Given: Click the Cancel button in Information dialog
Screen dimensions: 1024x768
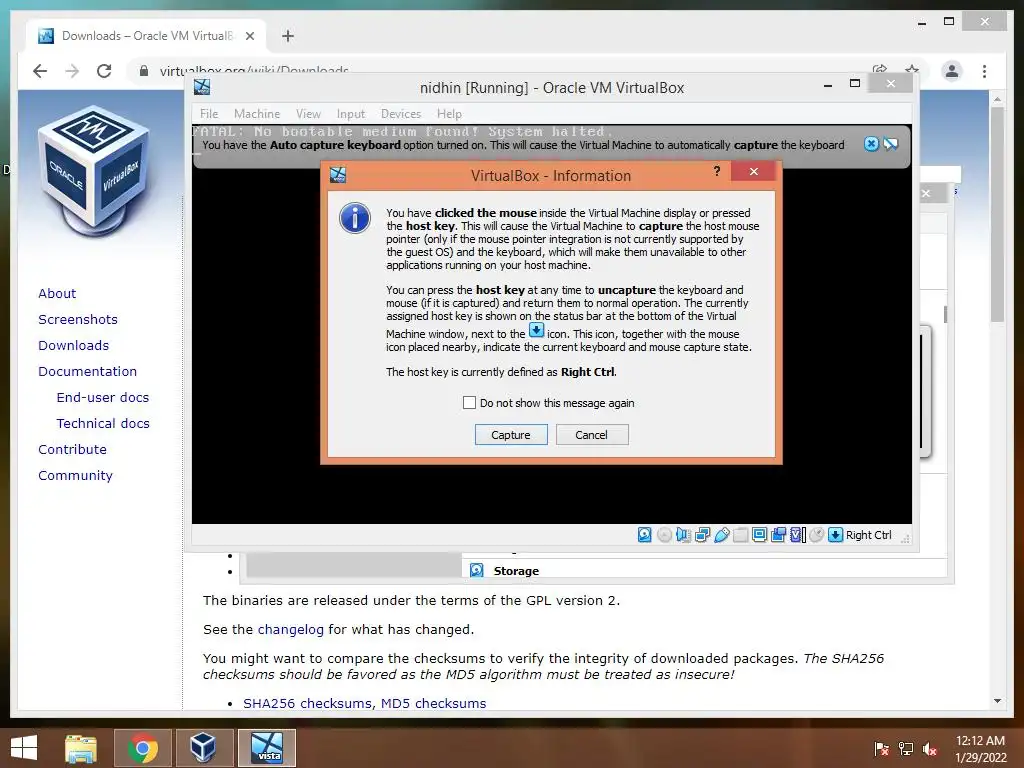Looking at the screenshot, I should click(592, 435).
